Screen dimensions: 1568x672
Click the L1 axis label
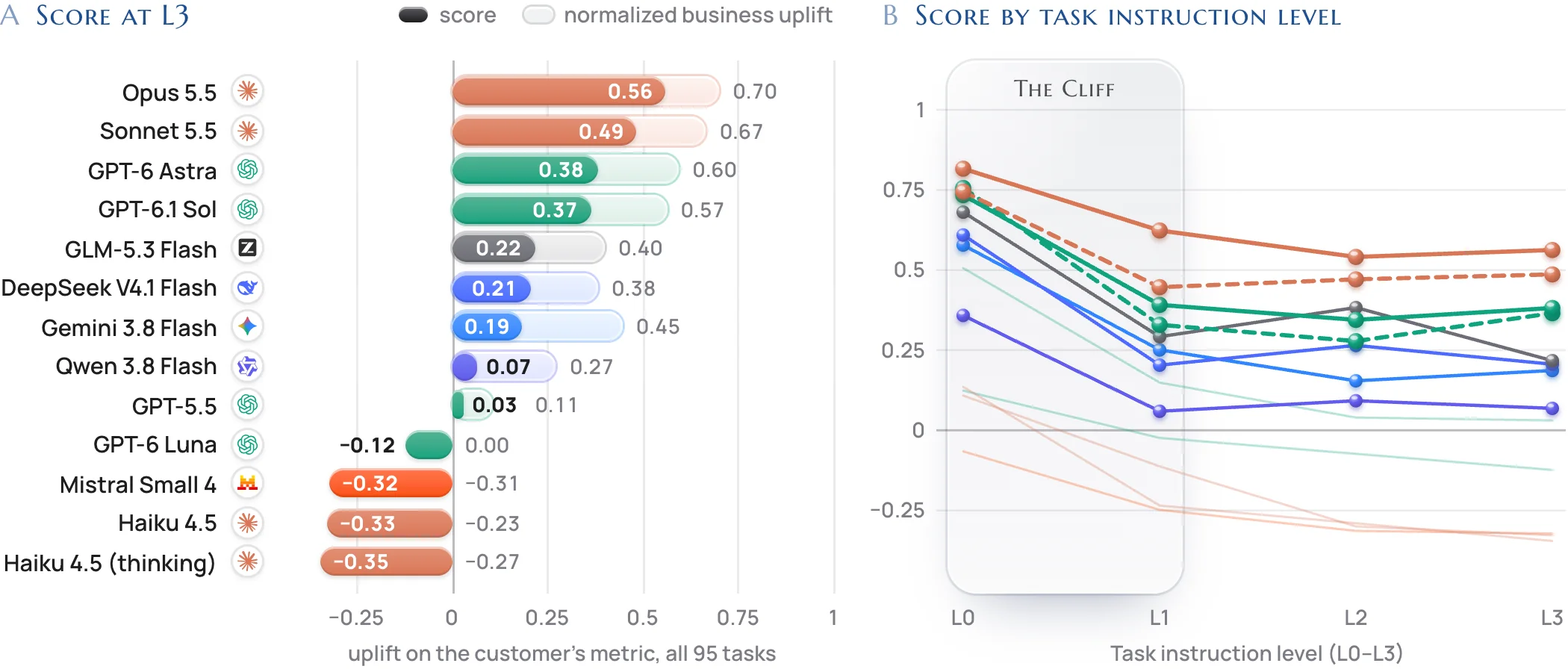(1159, 618)
